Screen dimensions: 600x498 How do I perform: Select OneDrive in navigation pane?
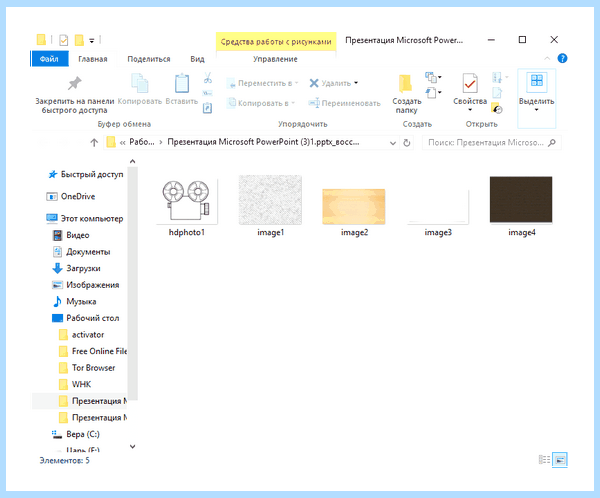point(71,196)
